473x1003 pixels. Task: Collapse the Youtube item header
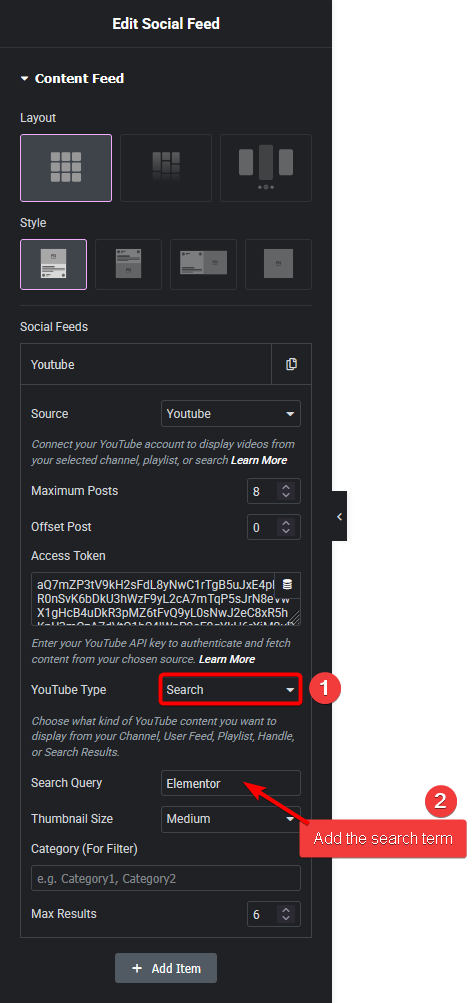point(146,364)
